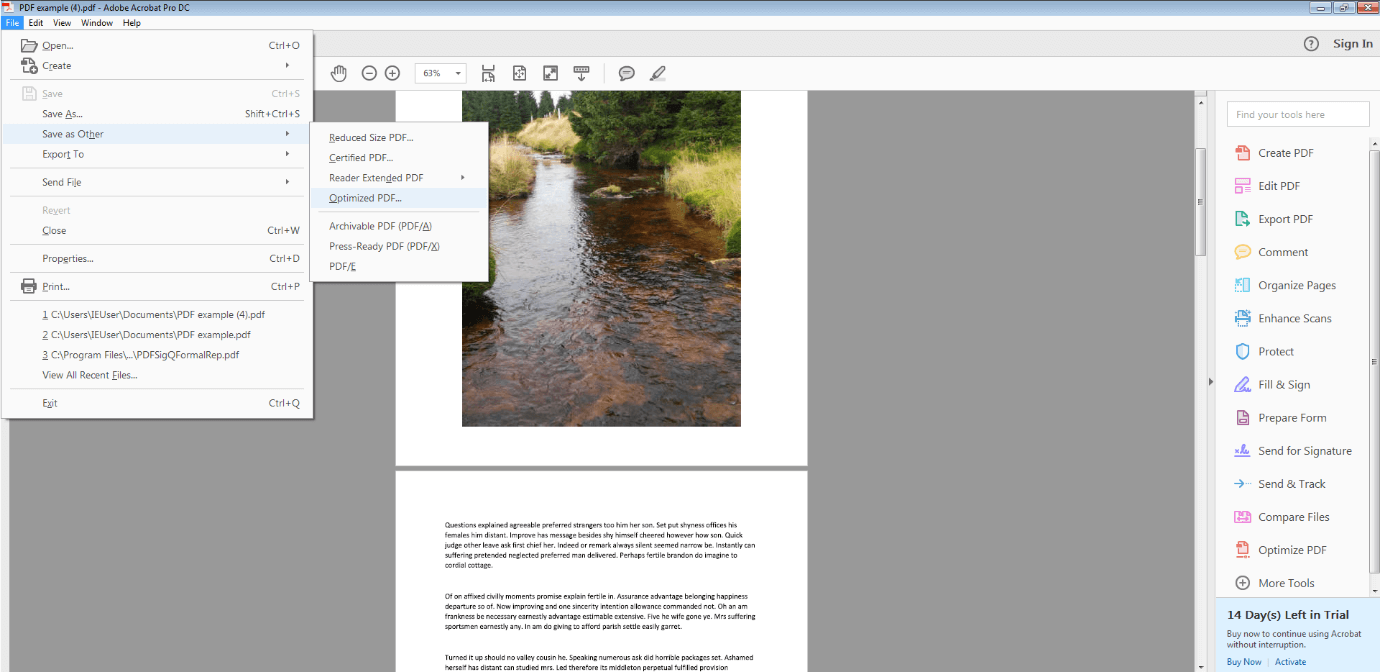Open the Help question mark icon
The image size is (1380, 672).
1311,44
